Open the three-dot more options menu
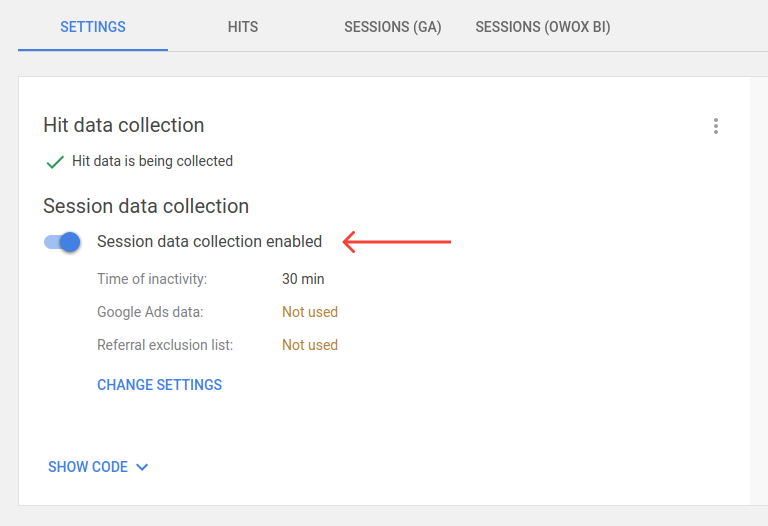 click(716, 126)
